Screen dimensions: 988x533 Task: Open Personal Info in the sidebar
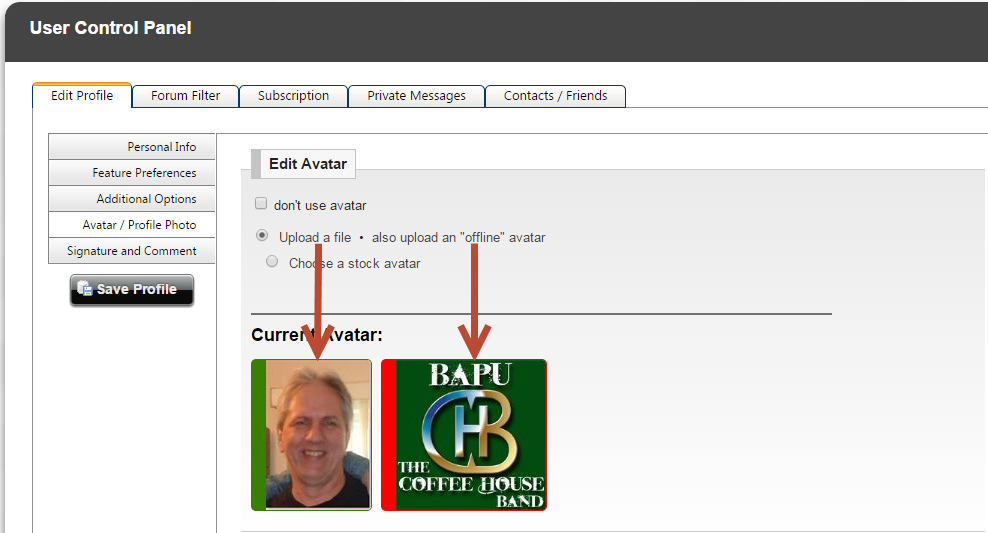[132, 147]
